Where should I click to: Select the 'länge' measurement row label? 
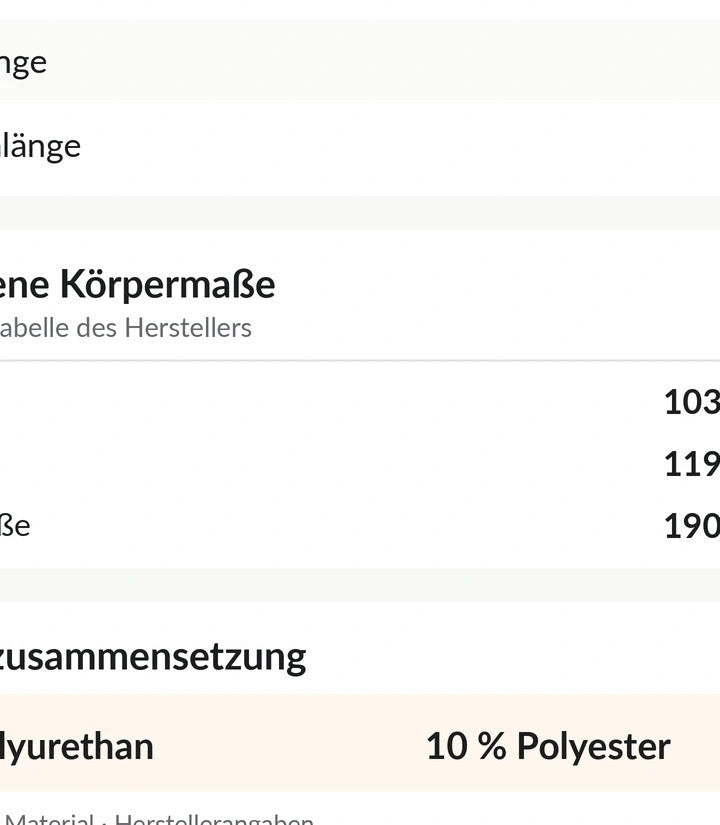(40, 146)
